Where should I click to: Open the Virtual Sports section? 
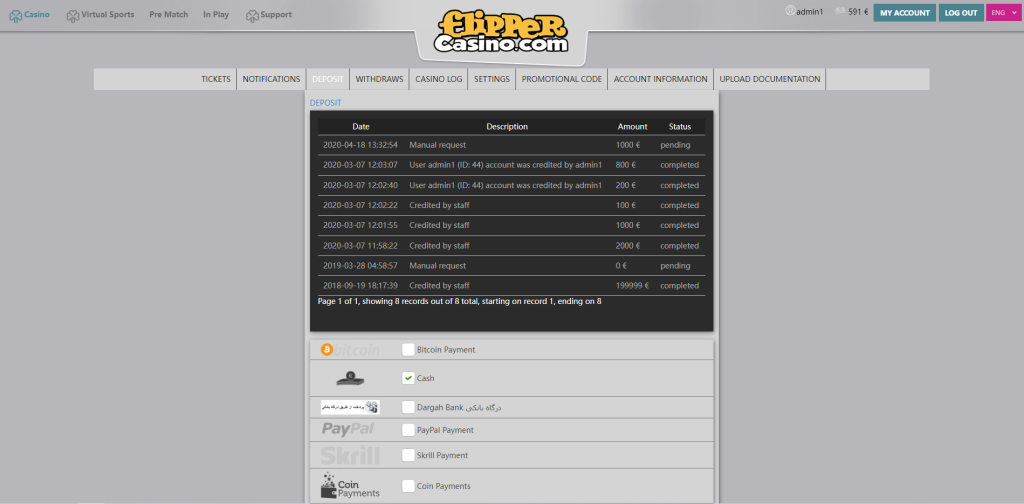point(101,15)
